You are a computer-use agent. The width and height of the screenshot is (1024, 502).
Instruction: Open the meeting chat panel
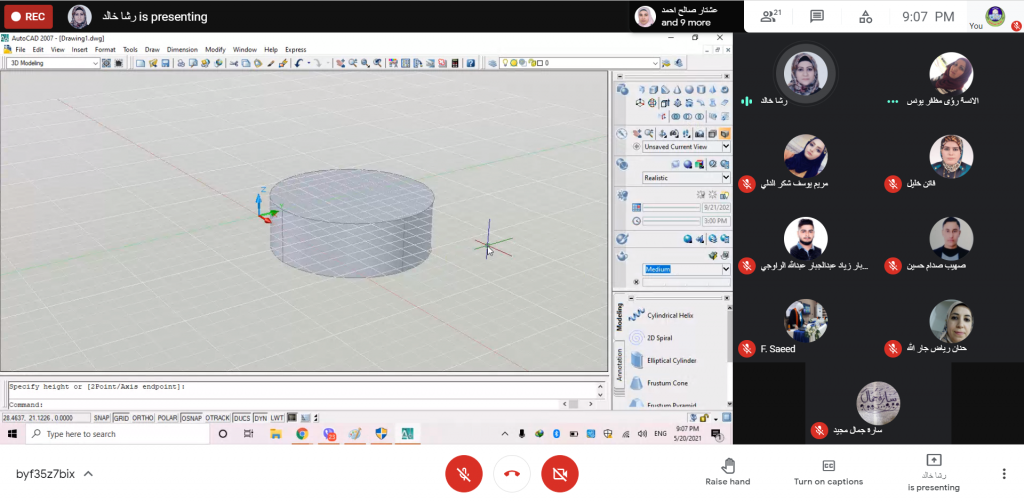click(817, 16)
